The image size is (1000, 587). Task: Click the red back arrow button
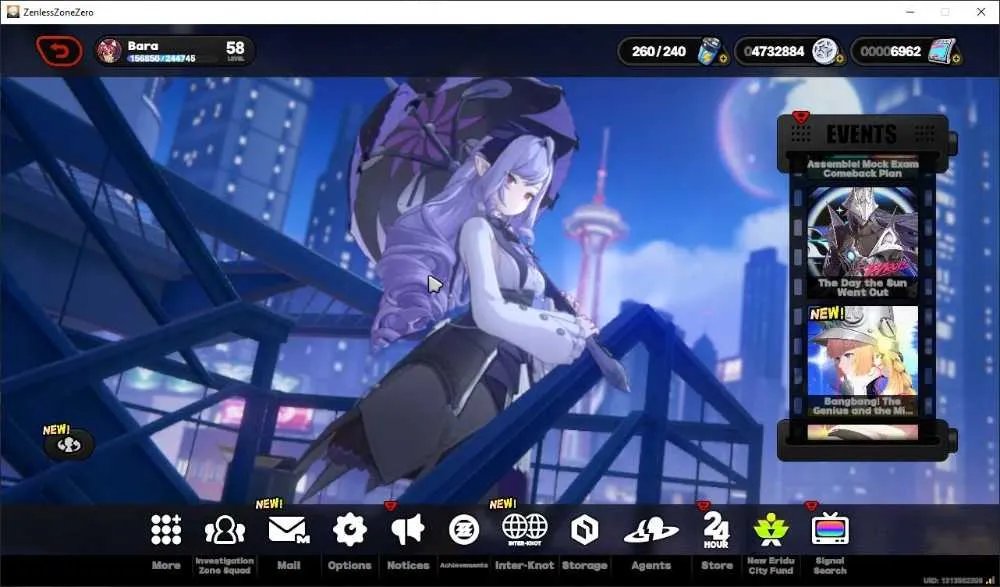[59, 51]
